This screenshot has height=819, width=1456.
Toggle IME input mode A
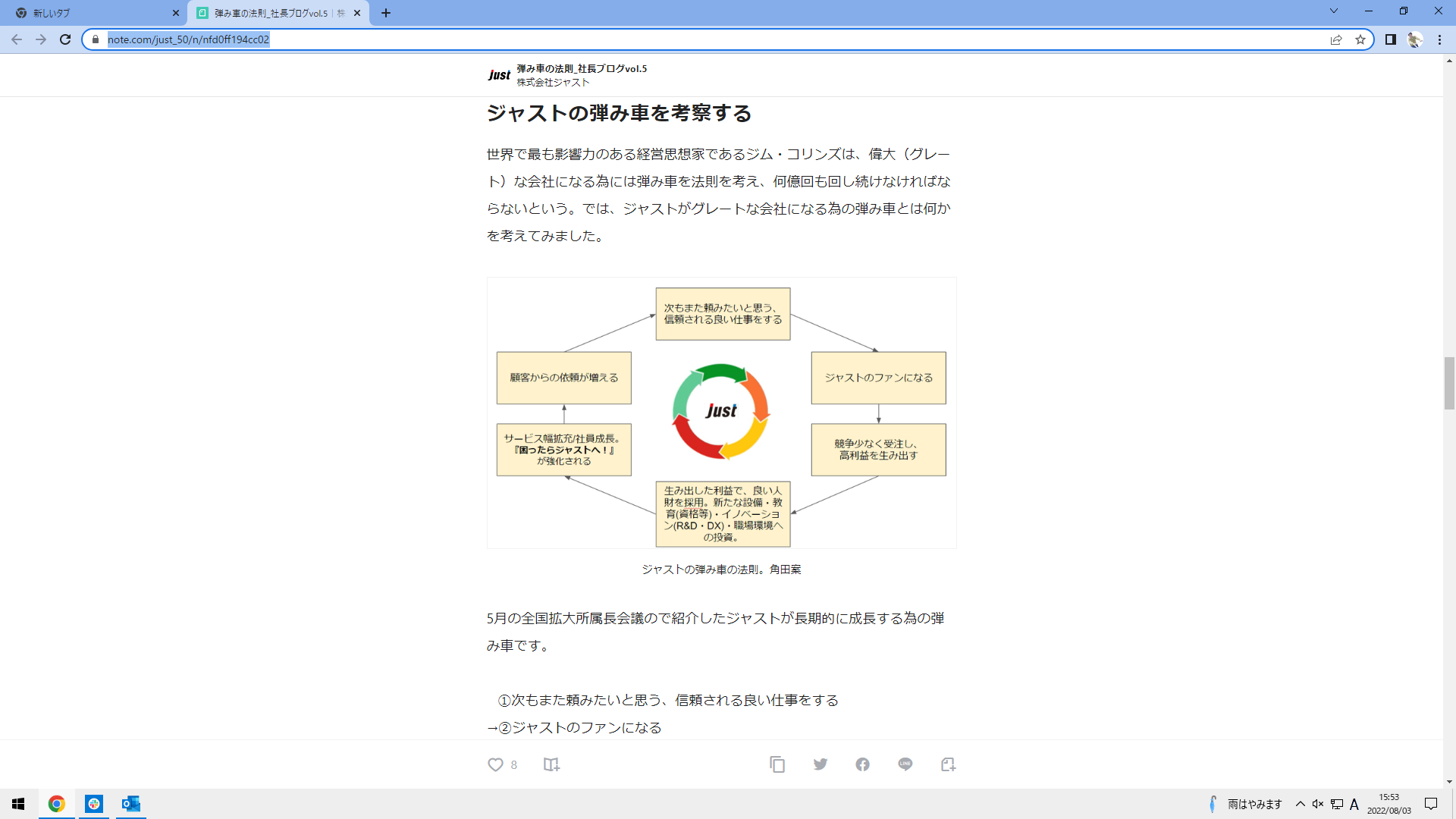[1354, 804]
